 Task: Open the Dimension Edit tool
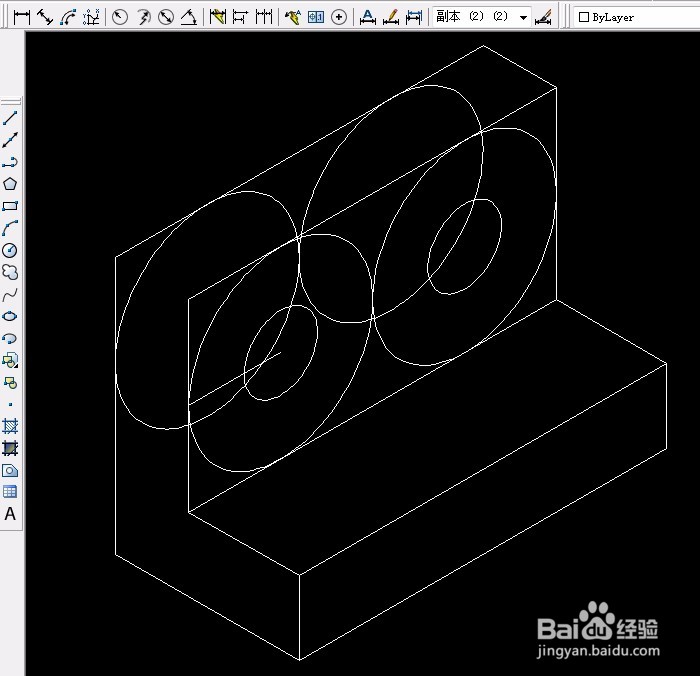tap(367, 17)
